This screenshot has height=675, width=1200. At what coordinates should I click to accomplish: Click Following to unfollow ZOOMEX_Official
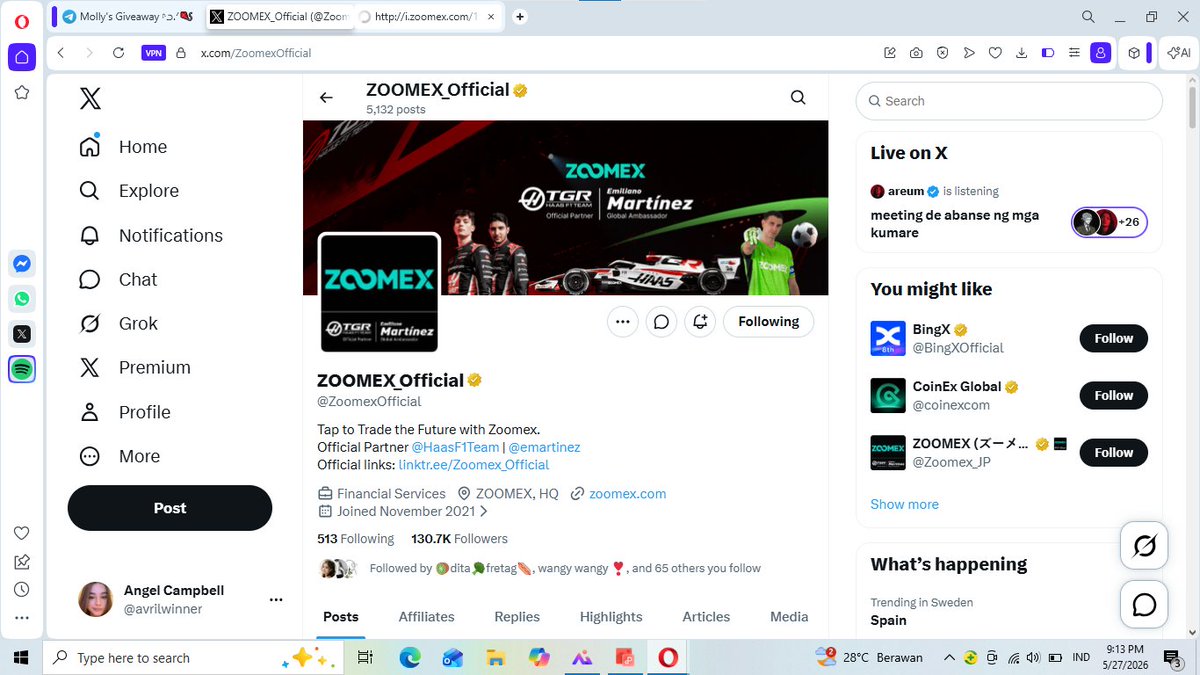tap(768, 321)
